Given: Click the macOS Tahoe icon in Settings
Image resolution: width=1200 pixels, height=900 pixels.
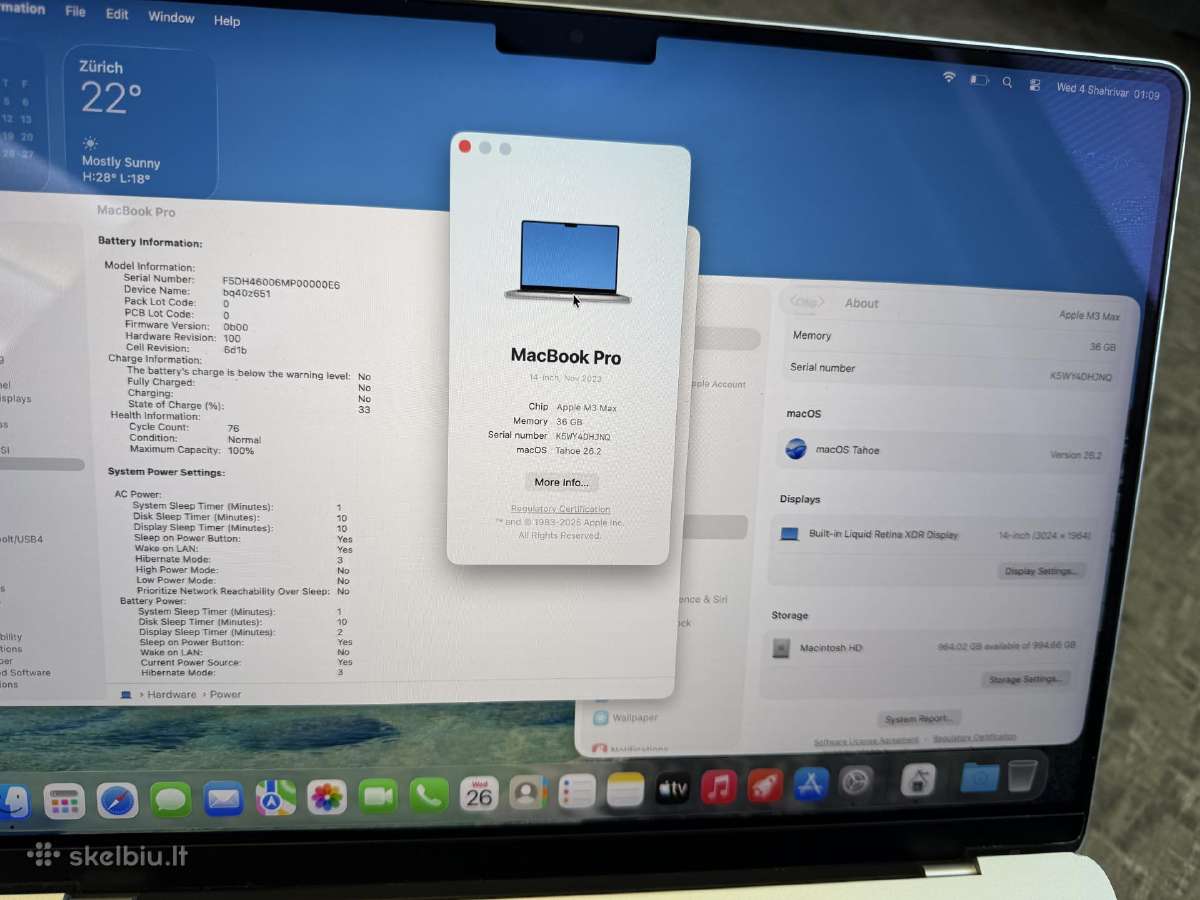Looking at the screenshot, I should click(x=796, y=449).
